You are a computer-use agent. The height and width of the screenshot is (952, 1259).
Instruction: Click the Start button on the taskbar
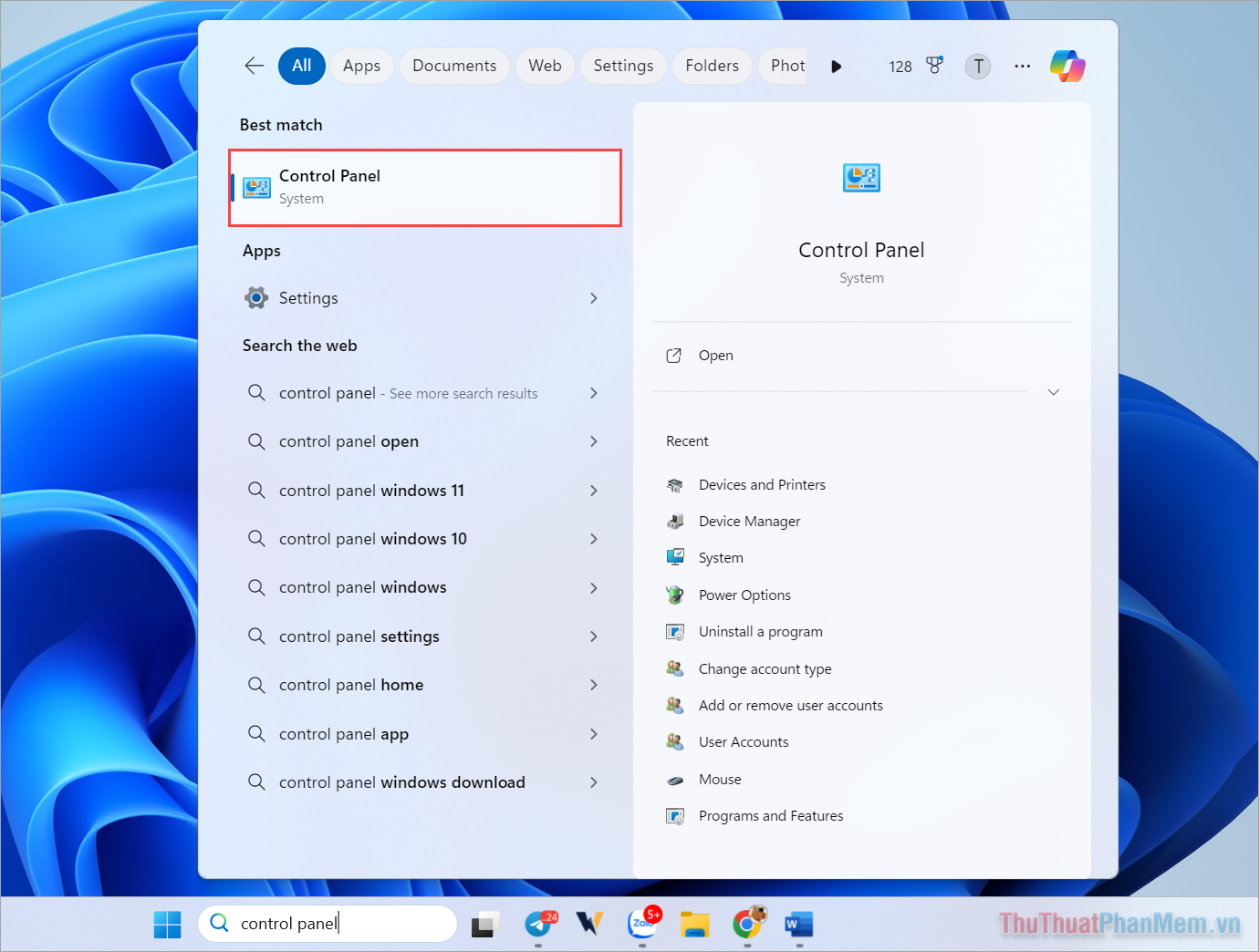click(167, 924)
